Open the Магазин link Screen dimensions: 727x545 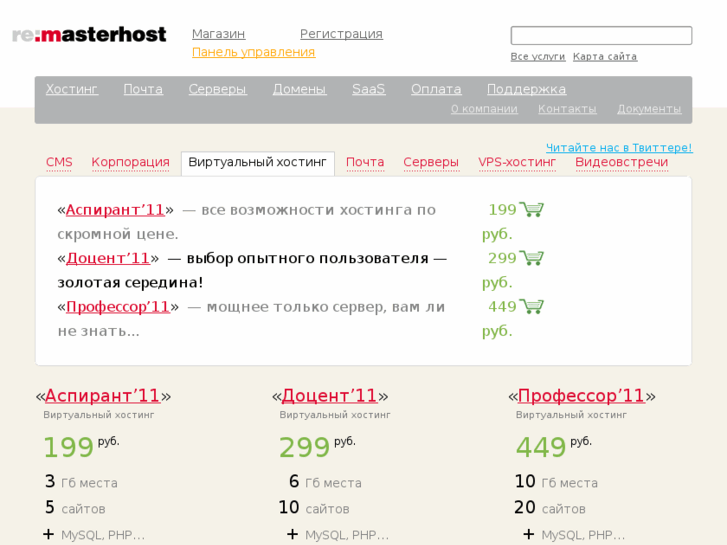[218, 34]
